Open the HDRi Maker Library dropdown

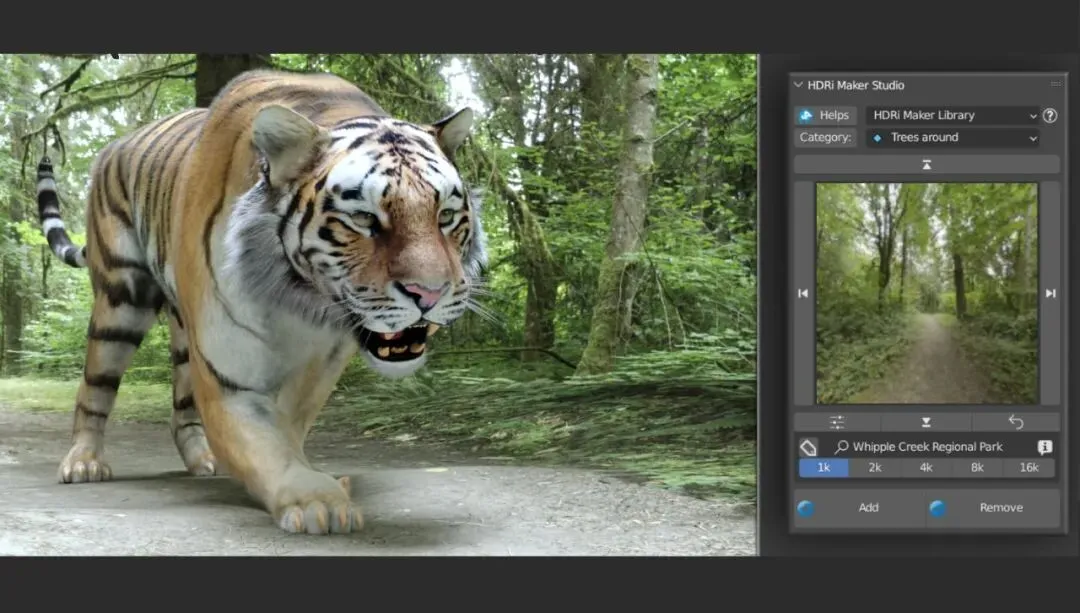pos(953,115)
